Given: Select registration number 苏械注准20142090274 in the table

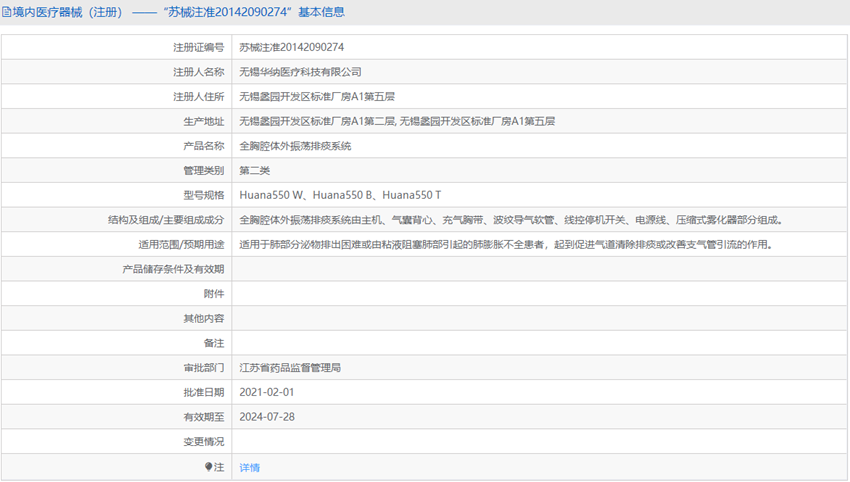Looking at the screenshot, I should pyautogui.click(x=292, y=47).
